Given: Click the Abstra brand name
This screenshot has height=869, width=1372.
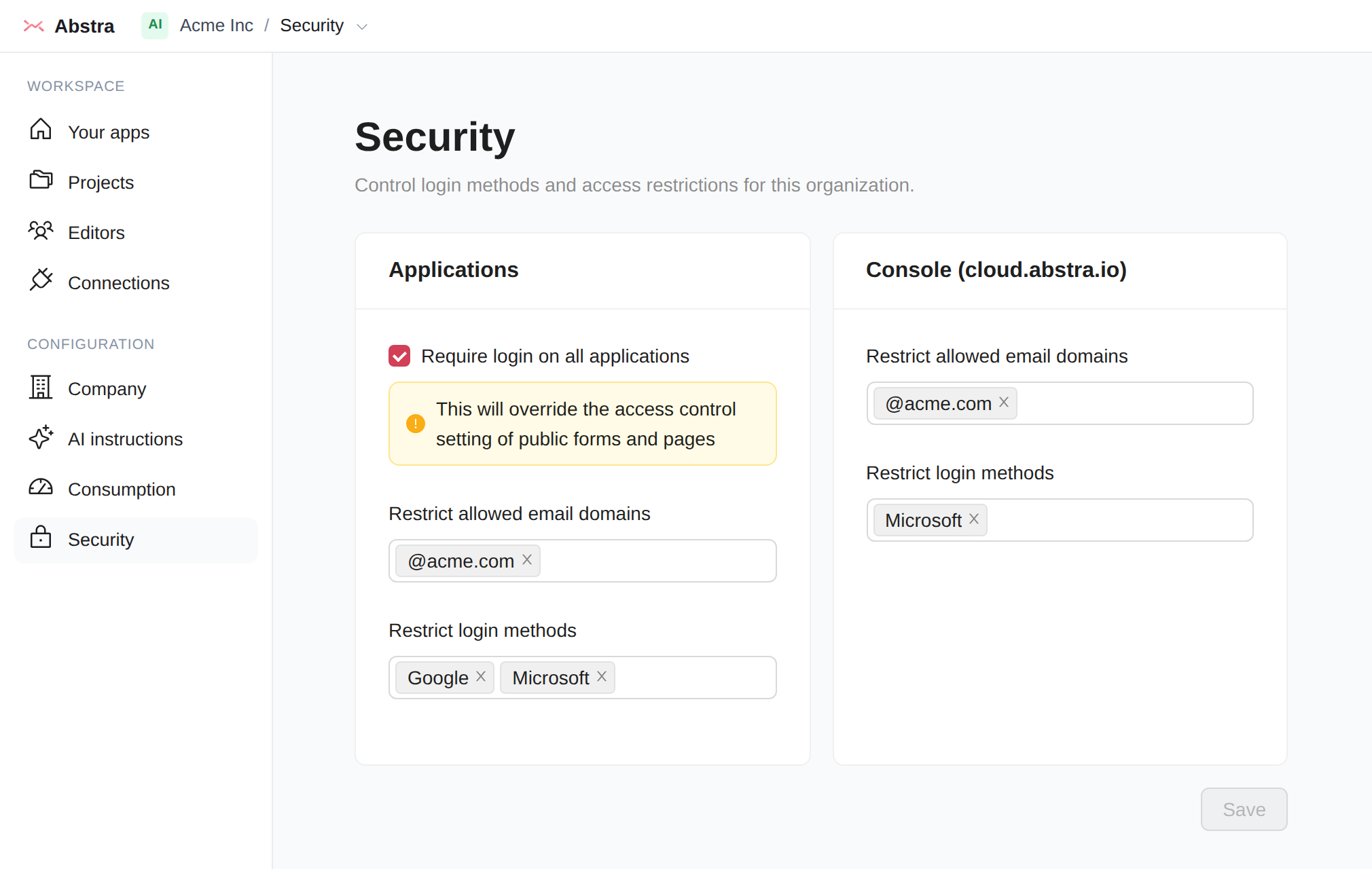Looking at the screenshot, I should click(x=84, y=26).
